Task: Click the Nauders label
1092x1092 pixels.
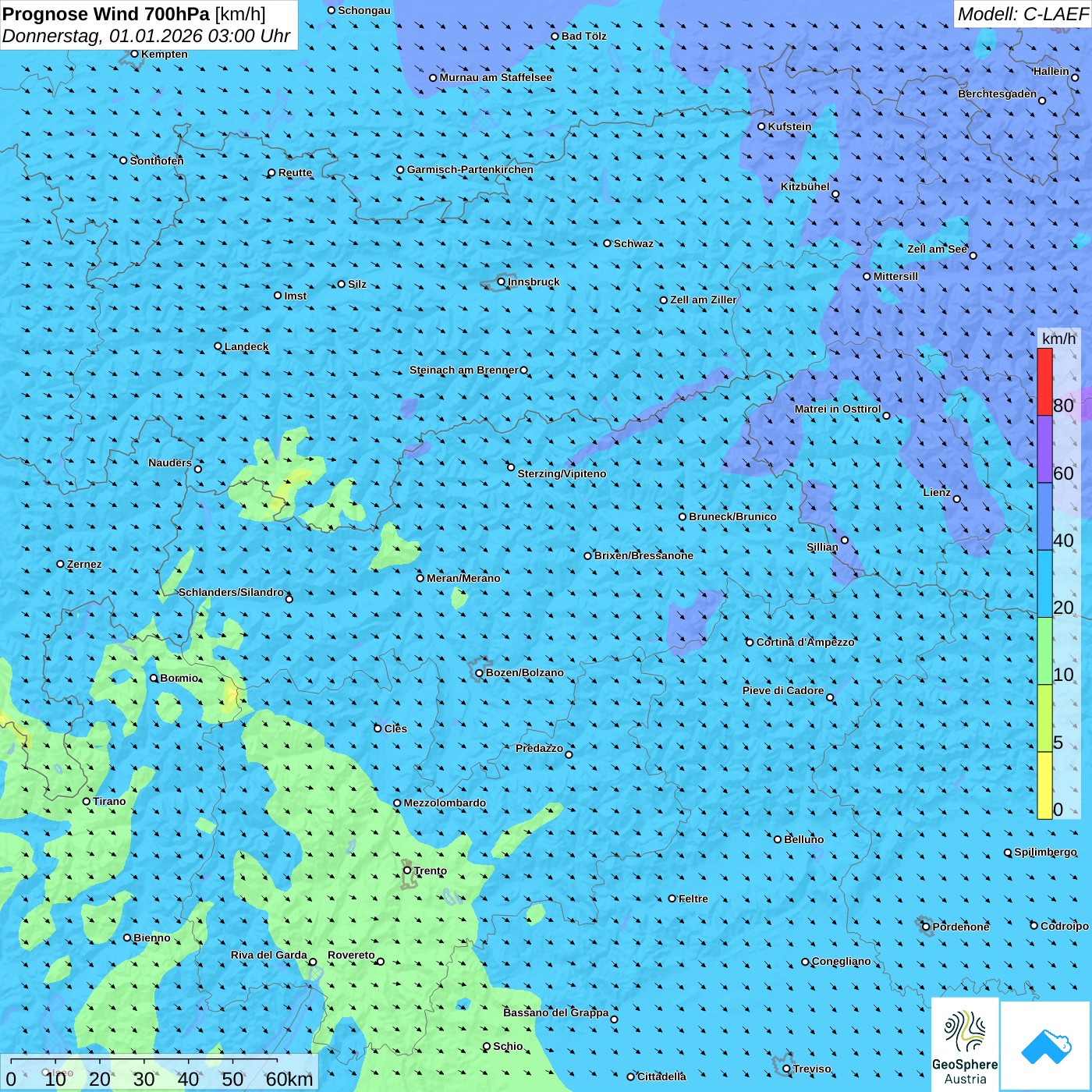Action: (170, 463)
